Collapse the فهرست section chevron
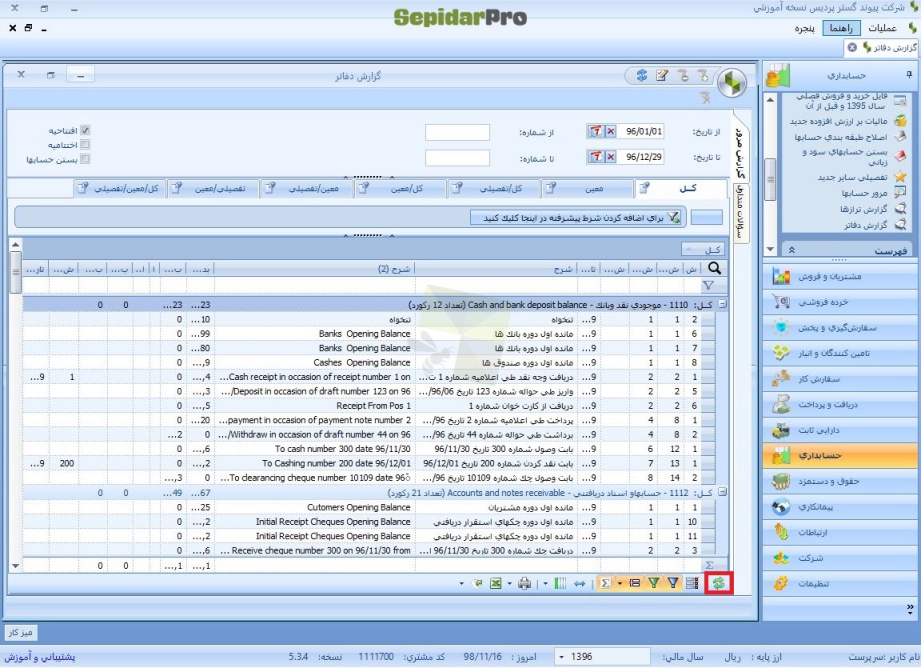921x668 pixels. coord(791,250)
